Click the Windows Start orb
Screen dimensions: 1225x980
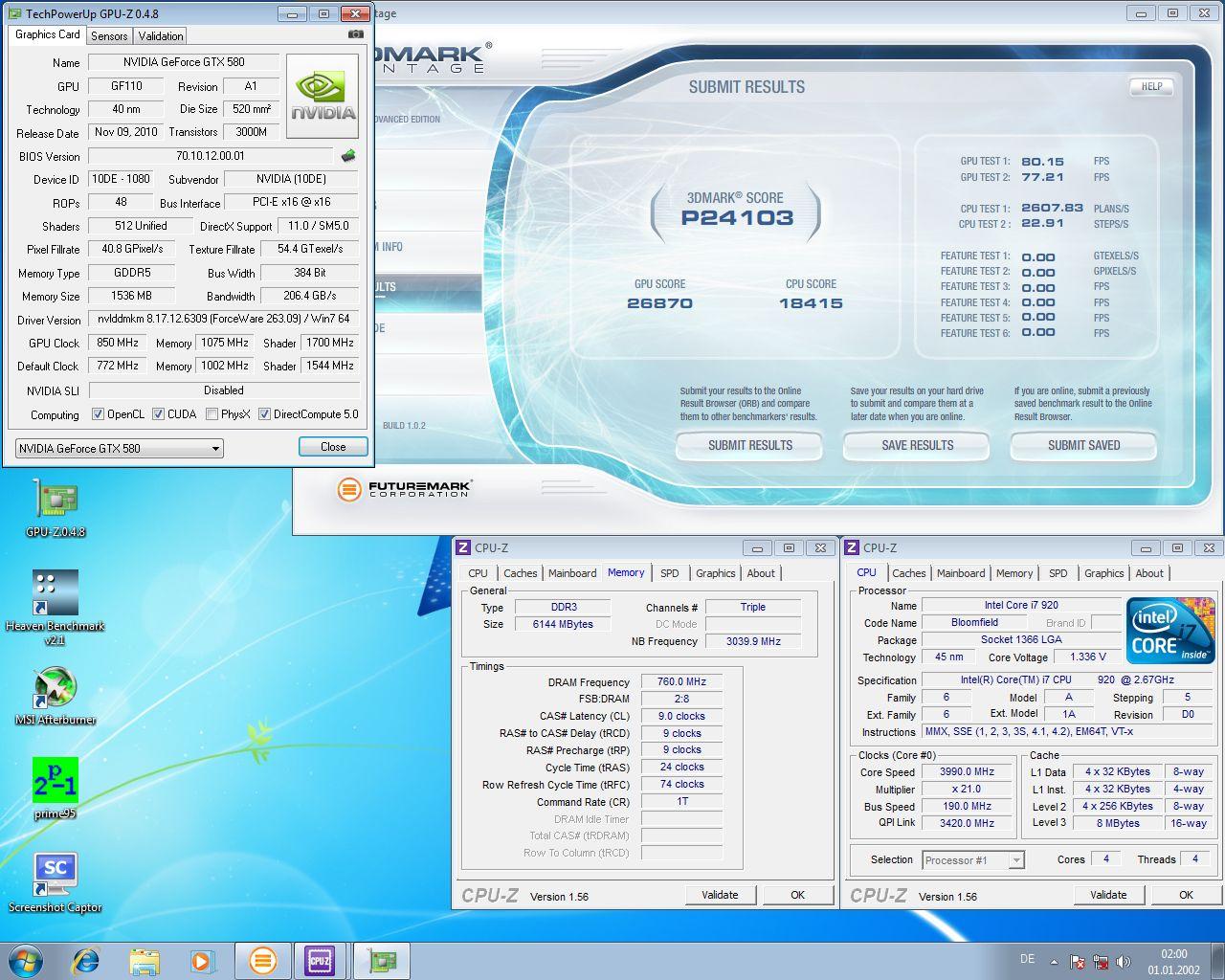(x=26, y=960)
